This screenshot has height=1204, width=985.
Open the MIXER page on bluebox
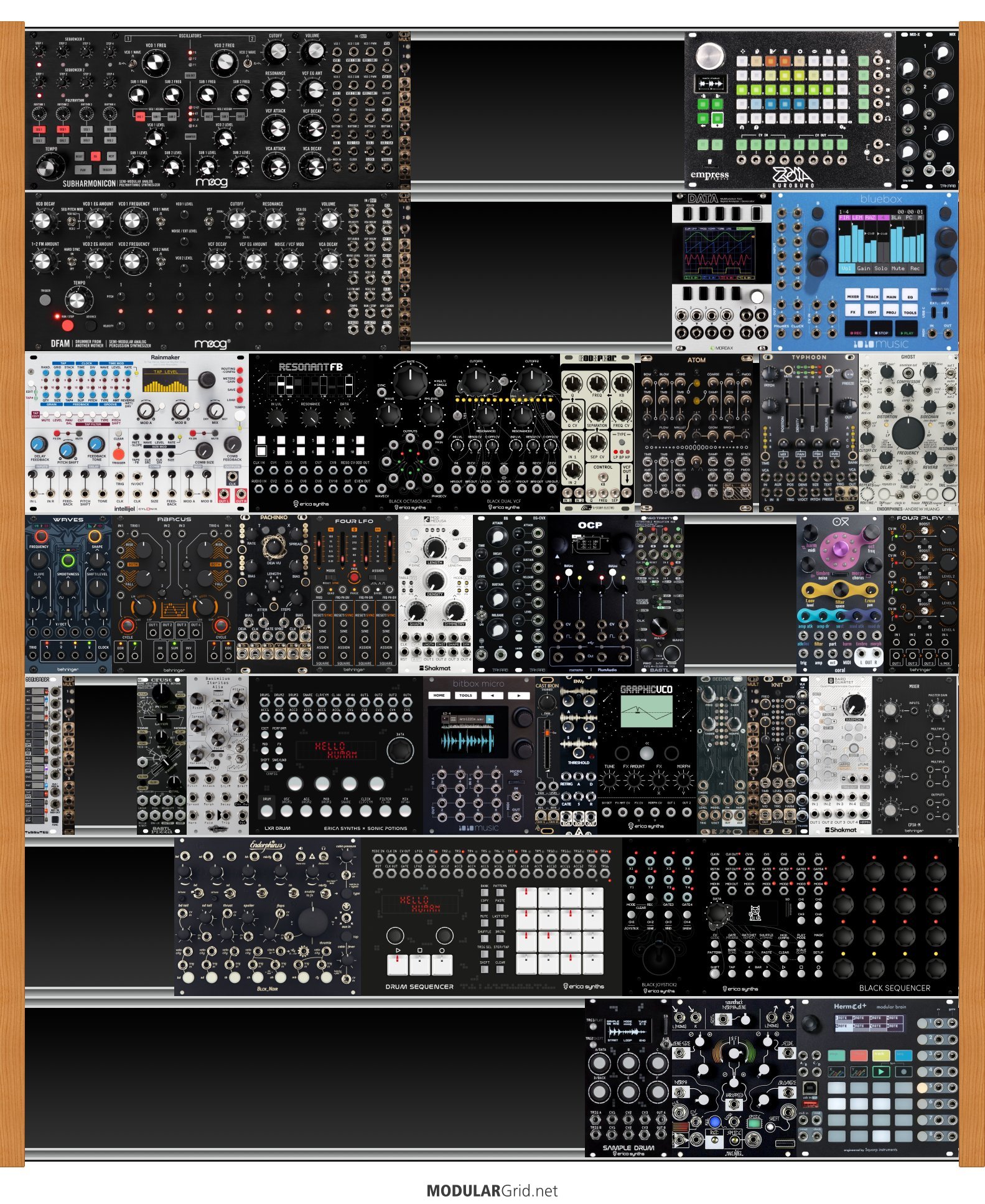[853, 296]
